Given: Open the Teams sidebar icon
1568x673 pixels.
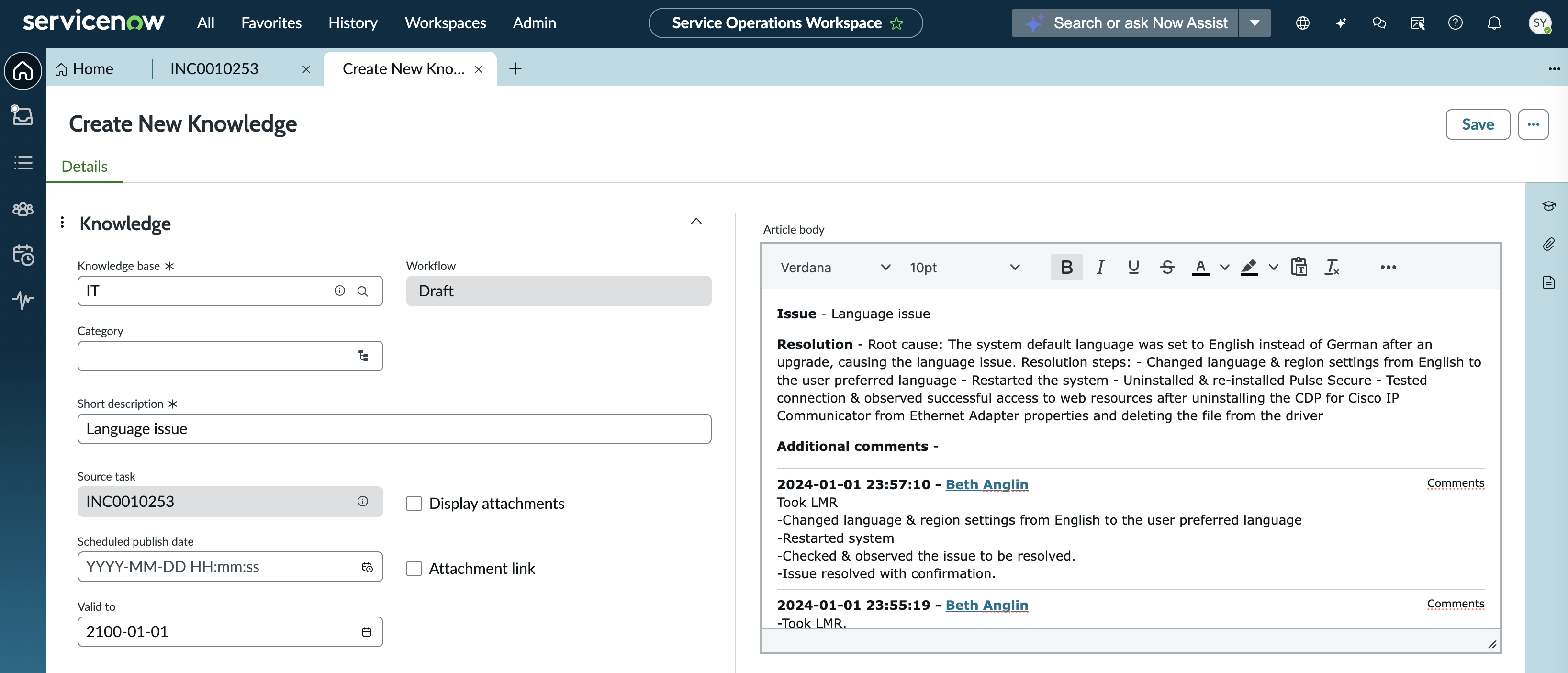Looking at the screenshot, I should [x=23, y=209].
